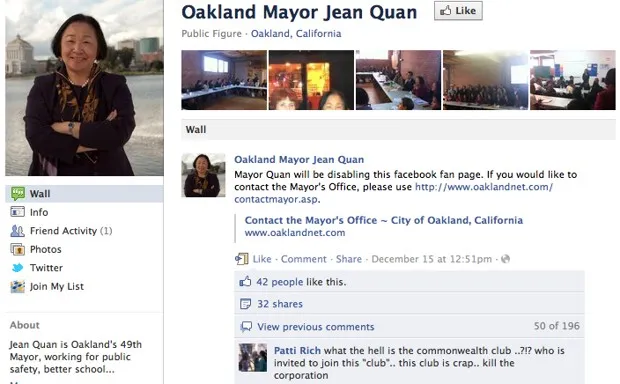Open the Oakland, California location link
This screenshot has height=384, width=620.
tap(296, 34)
